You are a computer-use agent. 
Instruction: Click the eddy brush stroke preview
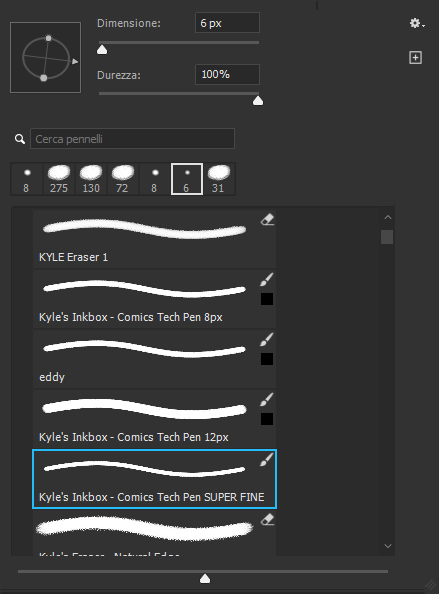point(144,349)
